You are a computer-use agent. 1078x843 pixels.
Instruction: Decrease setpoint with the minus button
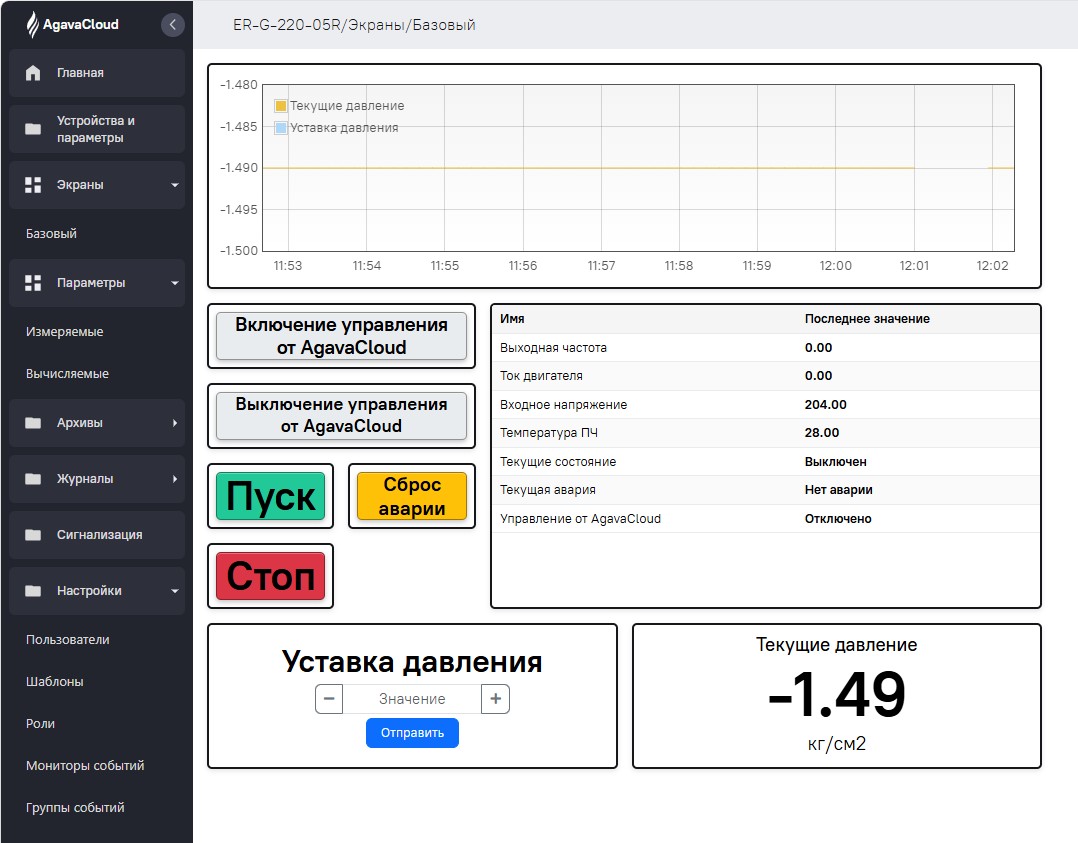329,699
